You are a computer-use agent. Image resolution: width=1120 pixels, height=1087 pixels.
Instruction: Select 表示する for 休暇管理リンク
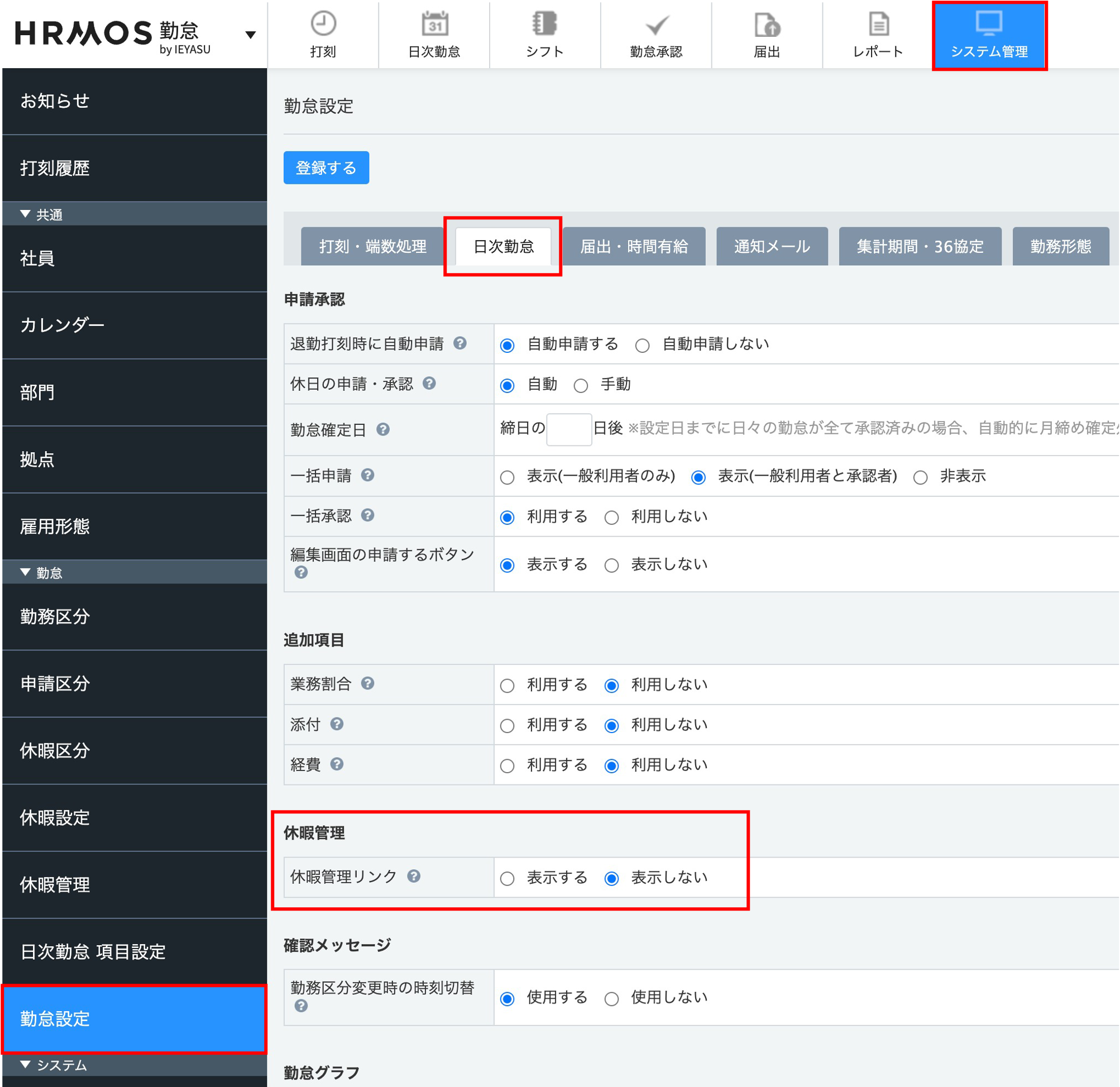coord(508,878)
